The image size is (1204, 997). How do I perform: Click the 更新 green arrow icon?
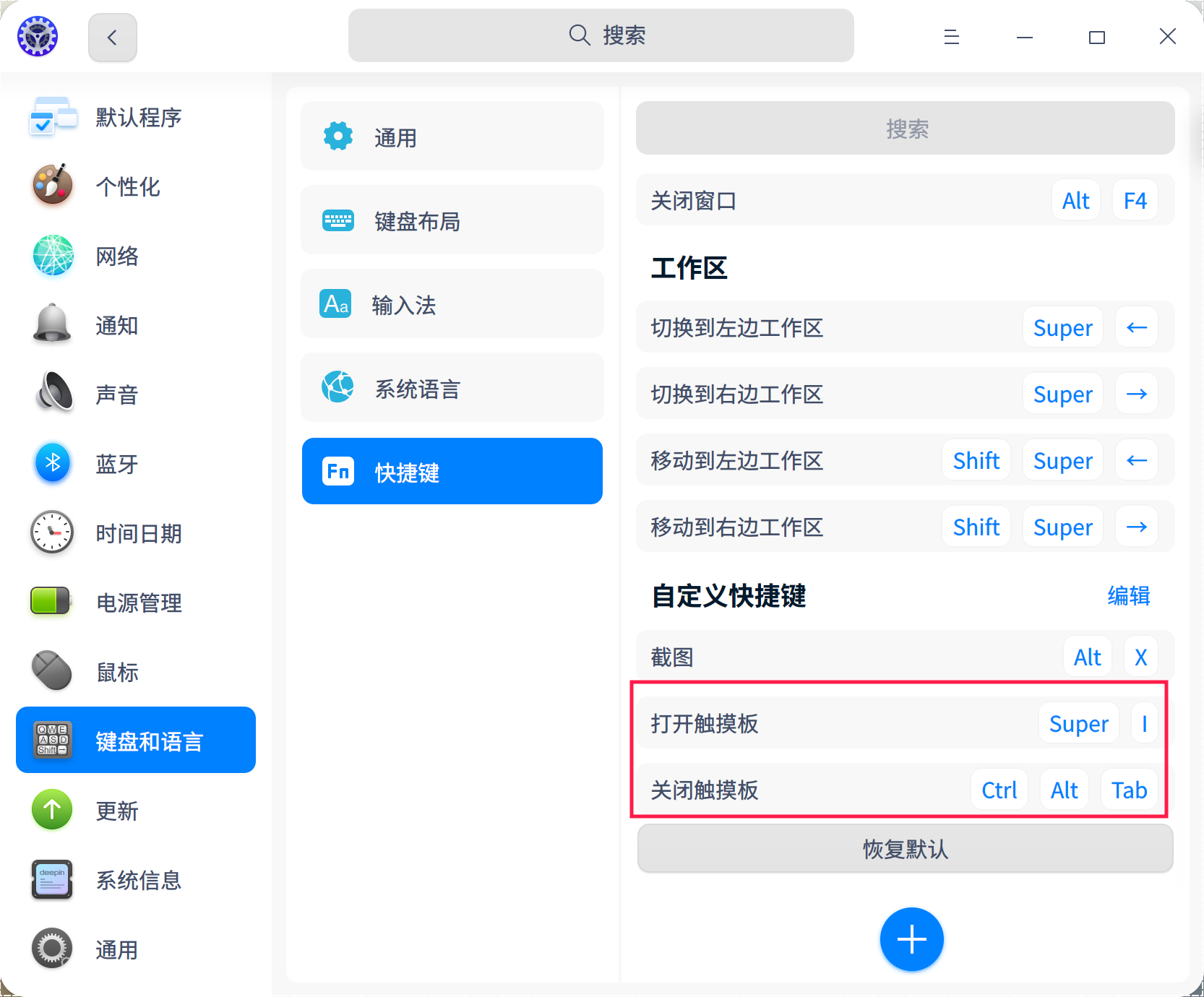click(x=53, y=810)
